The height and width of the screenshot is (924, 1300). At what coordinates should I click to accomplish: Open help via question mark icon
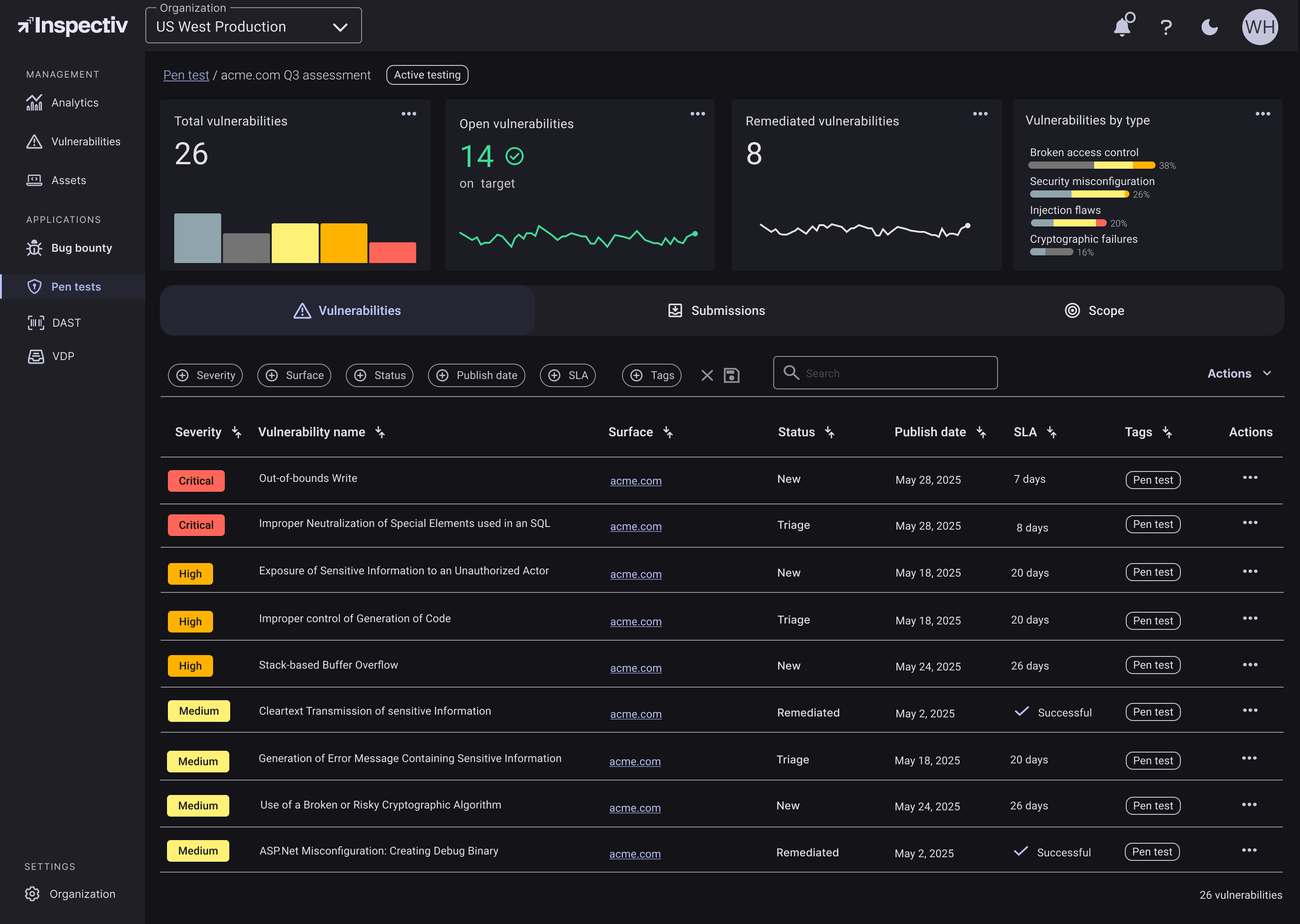tap(1165, 27)
